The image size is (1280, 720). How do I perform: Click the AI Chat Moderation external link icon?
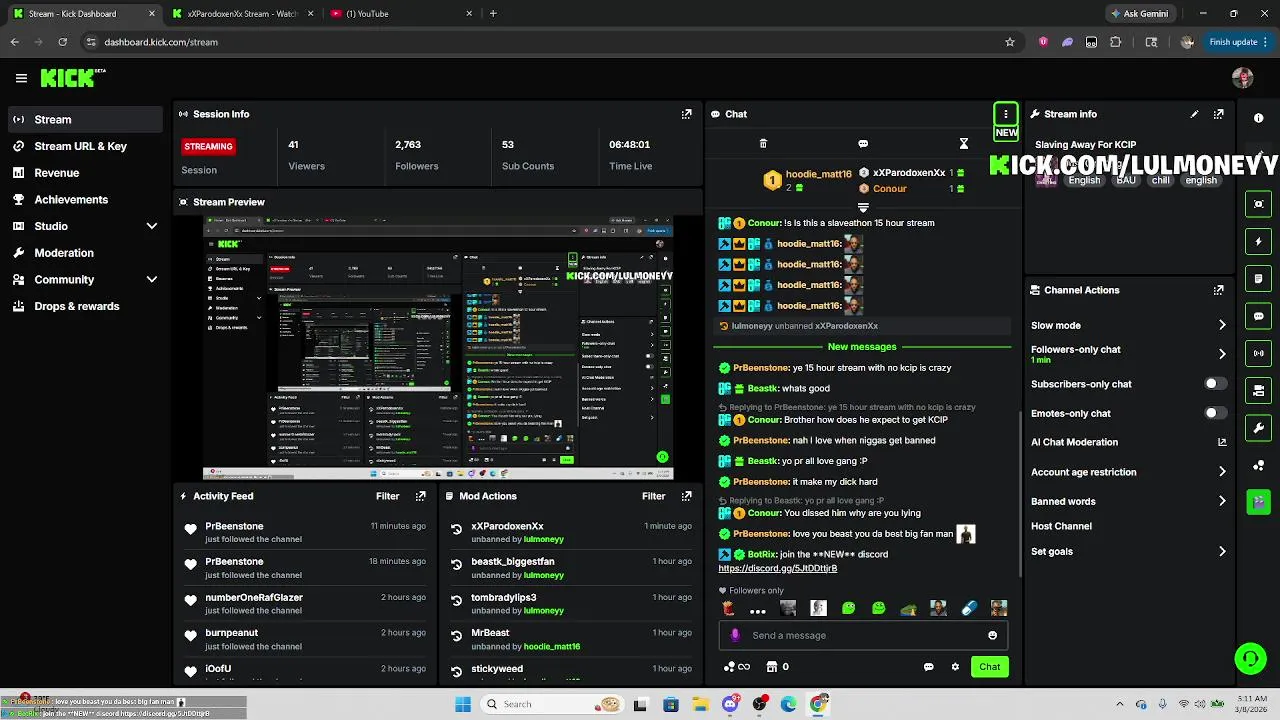1222,442
